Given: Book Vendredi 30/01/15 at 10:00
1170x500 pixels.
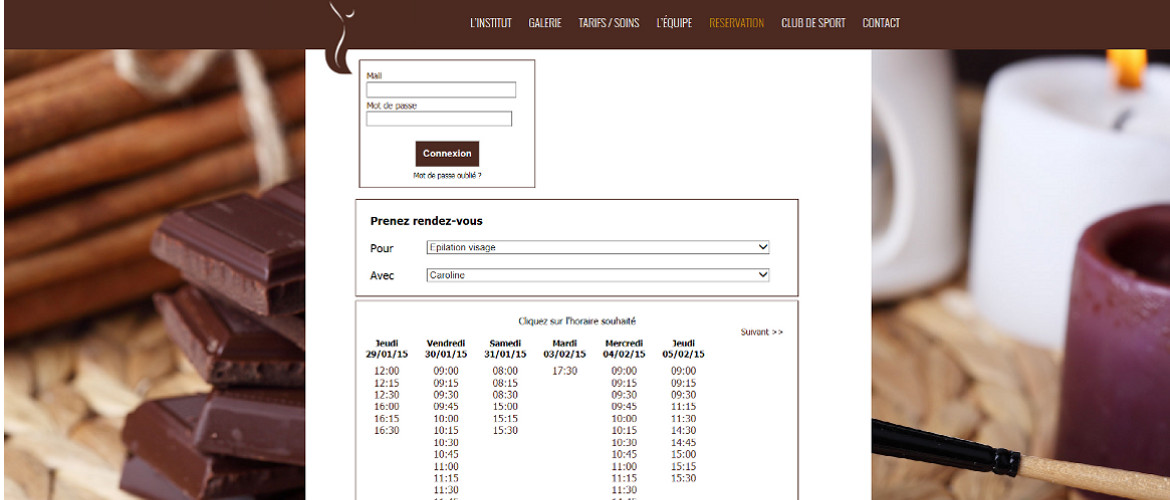Looking at the screenshot, I should [446, 419].
